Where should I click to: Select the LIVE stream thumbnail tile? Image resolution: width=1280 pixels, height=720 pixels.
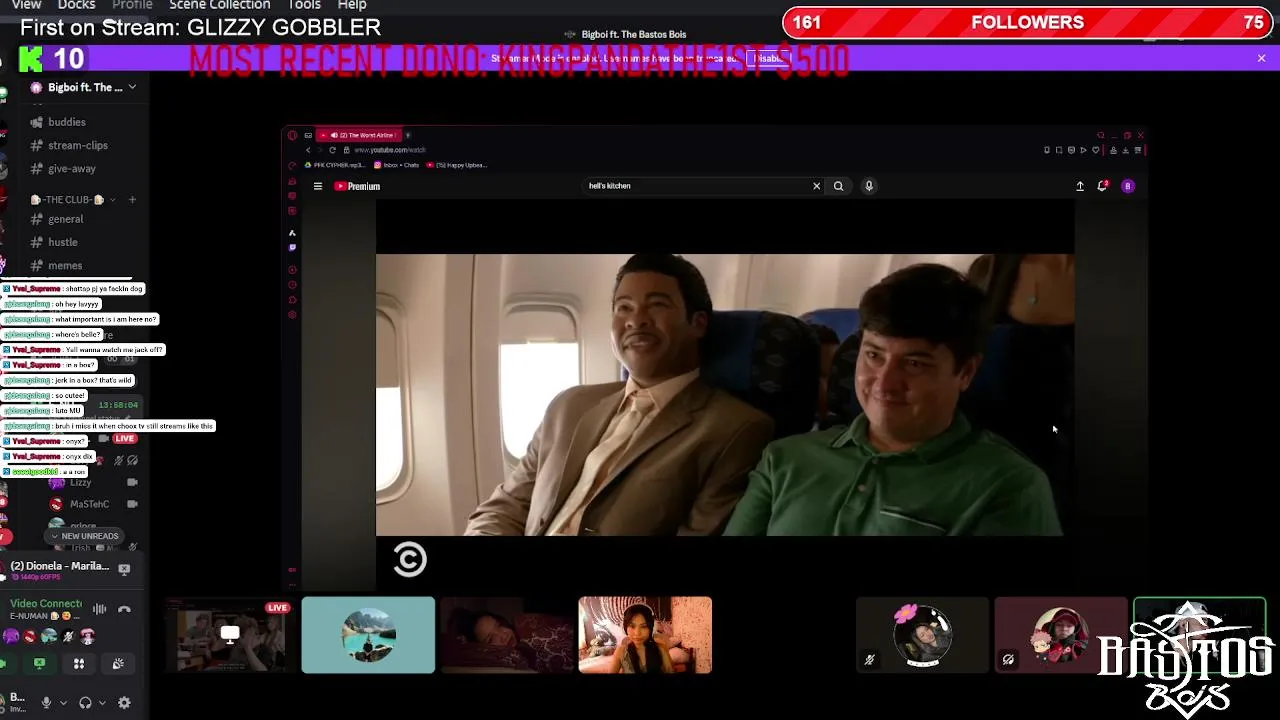point(230,635)
